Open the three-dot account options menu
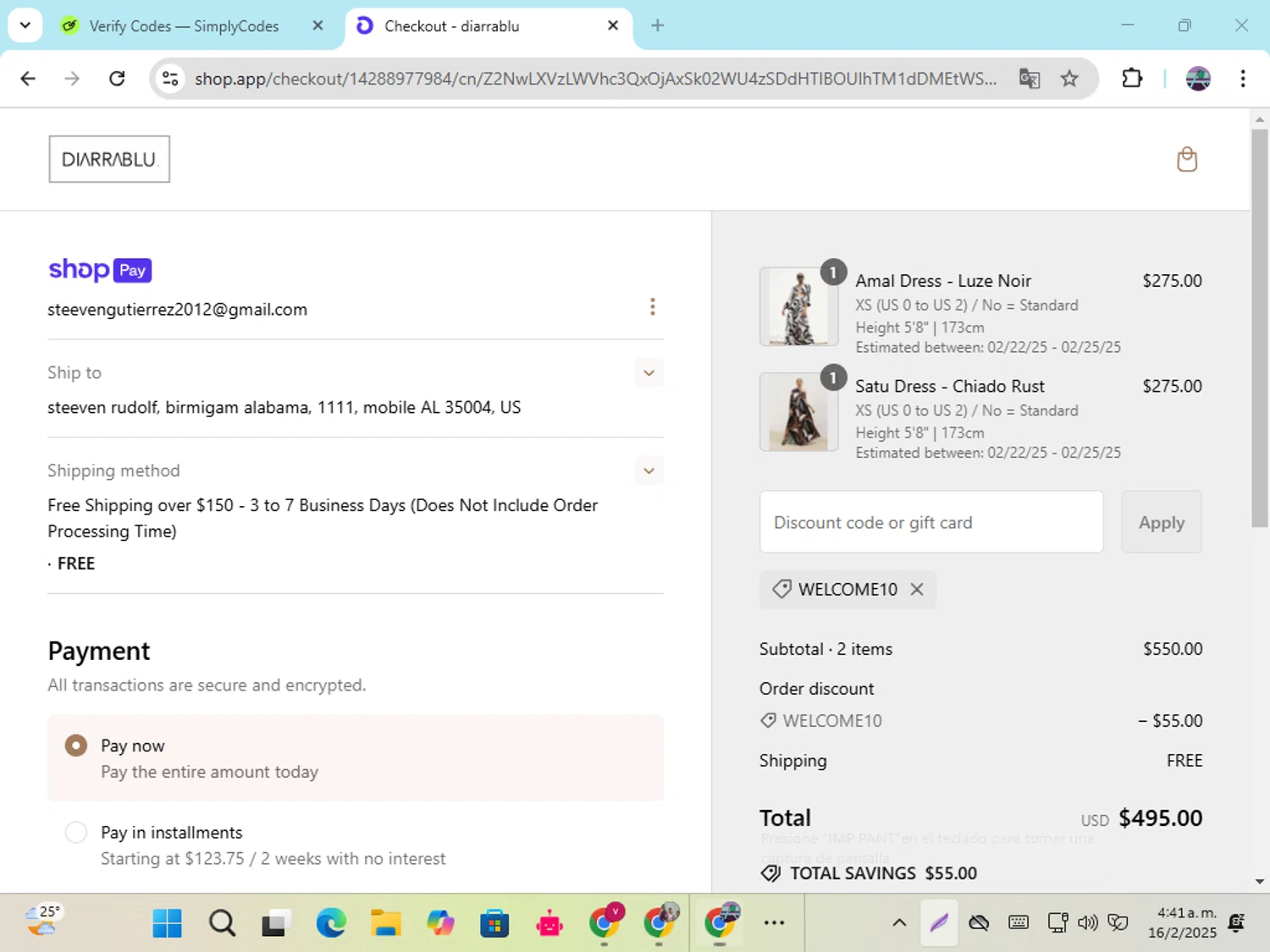 [x=652, y=306]
